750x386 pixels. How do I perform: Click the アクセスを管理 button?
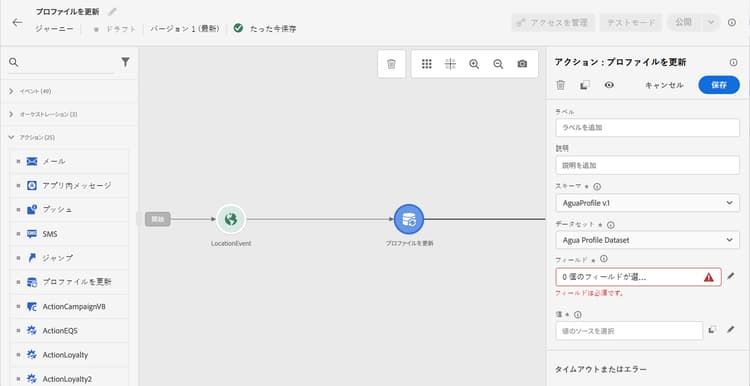coord(553,22)
